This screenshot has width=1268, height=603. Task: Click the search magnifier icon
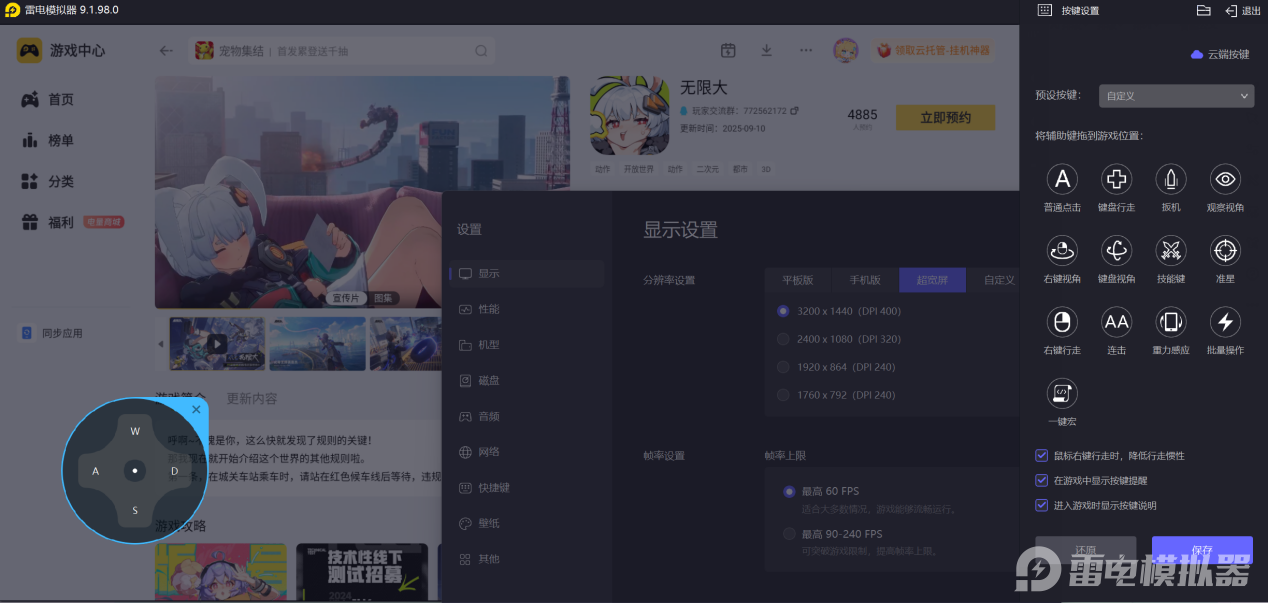(481, 51)
